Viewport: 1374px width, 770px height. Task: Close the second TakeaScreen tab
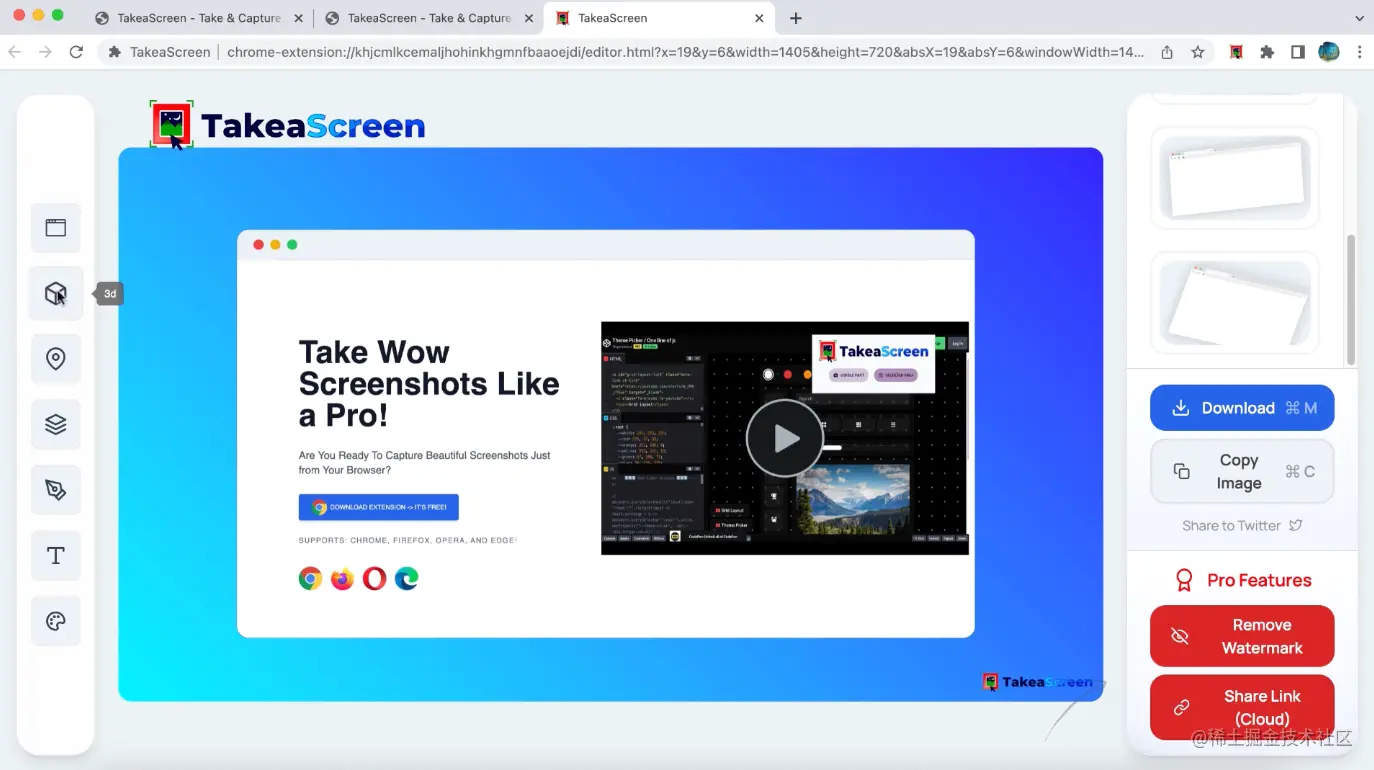coord(529,18)
